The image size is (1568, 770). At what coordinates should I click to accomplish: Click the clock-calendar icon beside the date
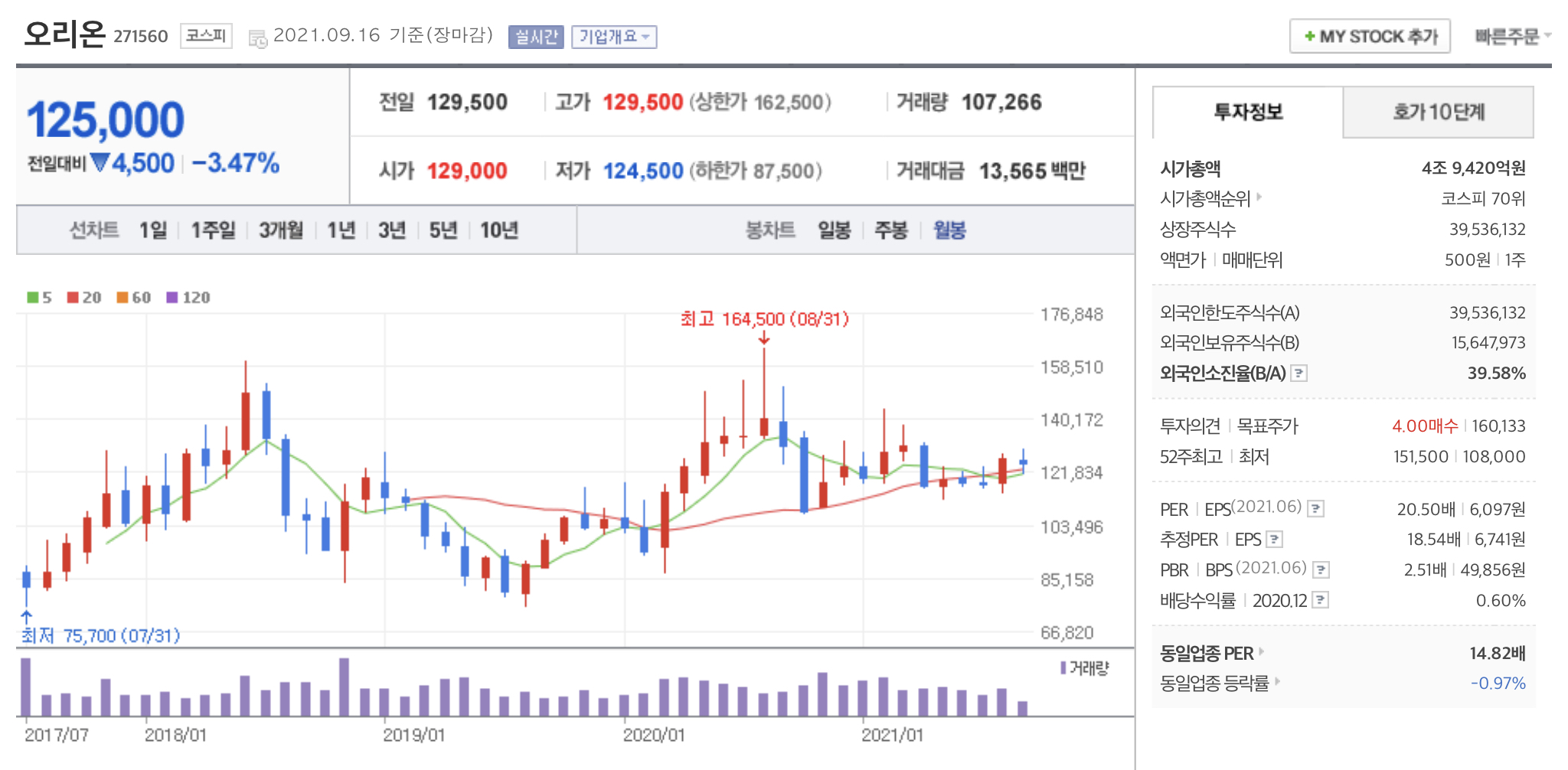tap(258, 38)
